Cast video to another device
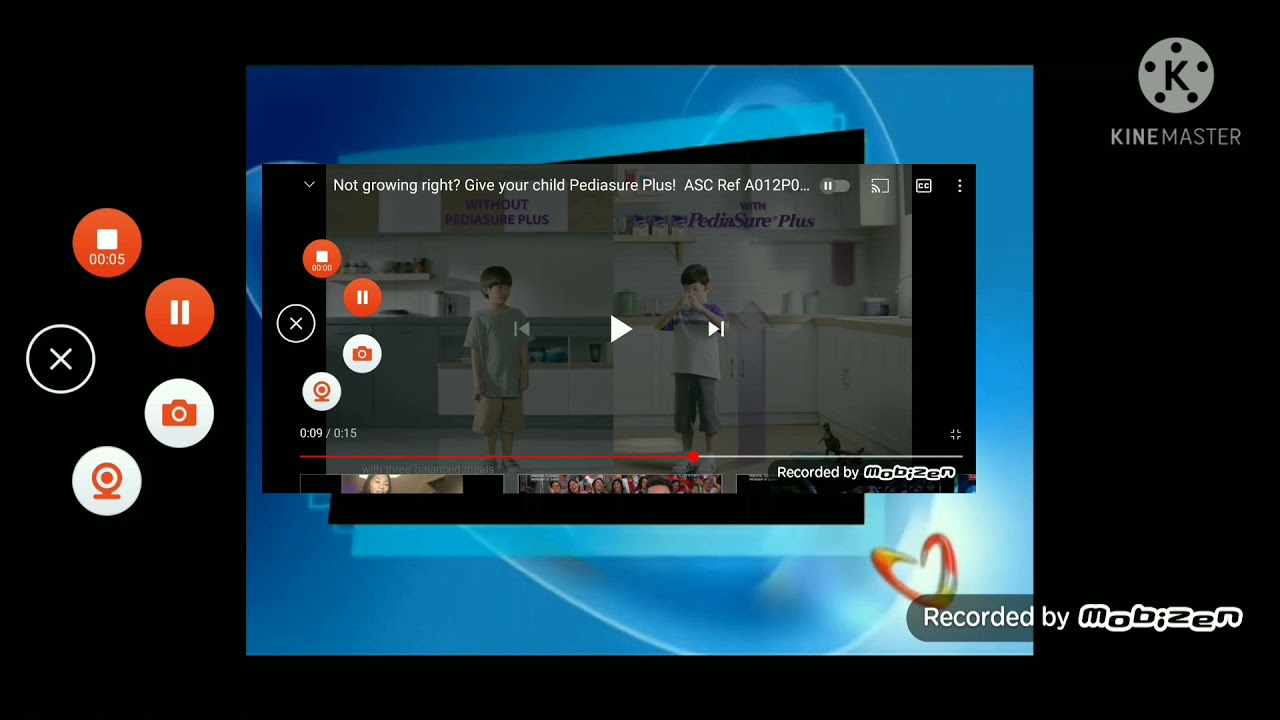The width and height of the screenshot is (1280, 720). (880, 186)
